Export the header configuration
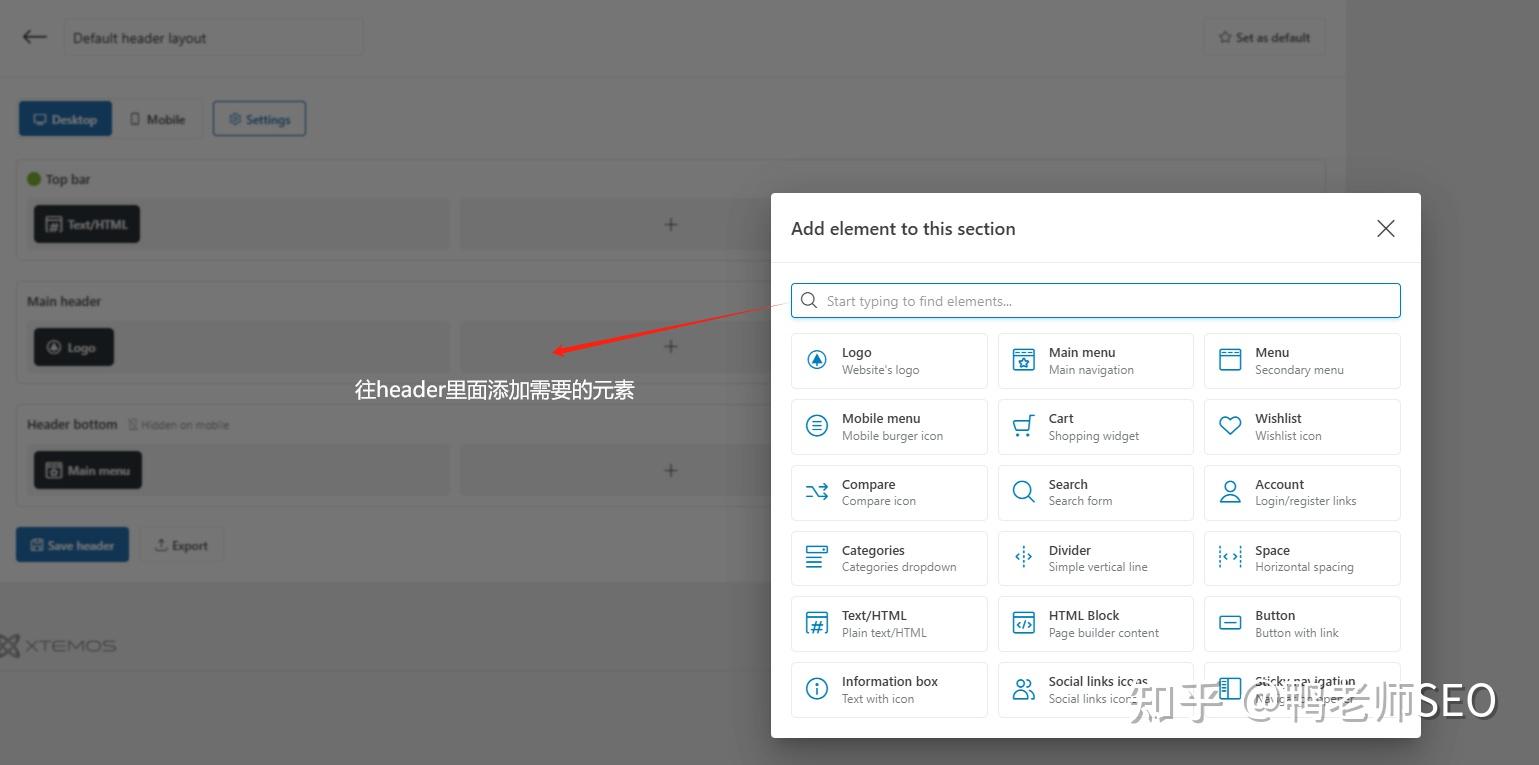Image resolution: width=1539 pixels, height=765 pixels. (182, 544)
